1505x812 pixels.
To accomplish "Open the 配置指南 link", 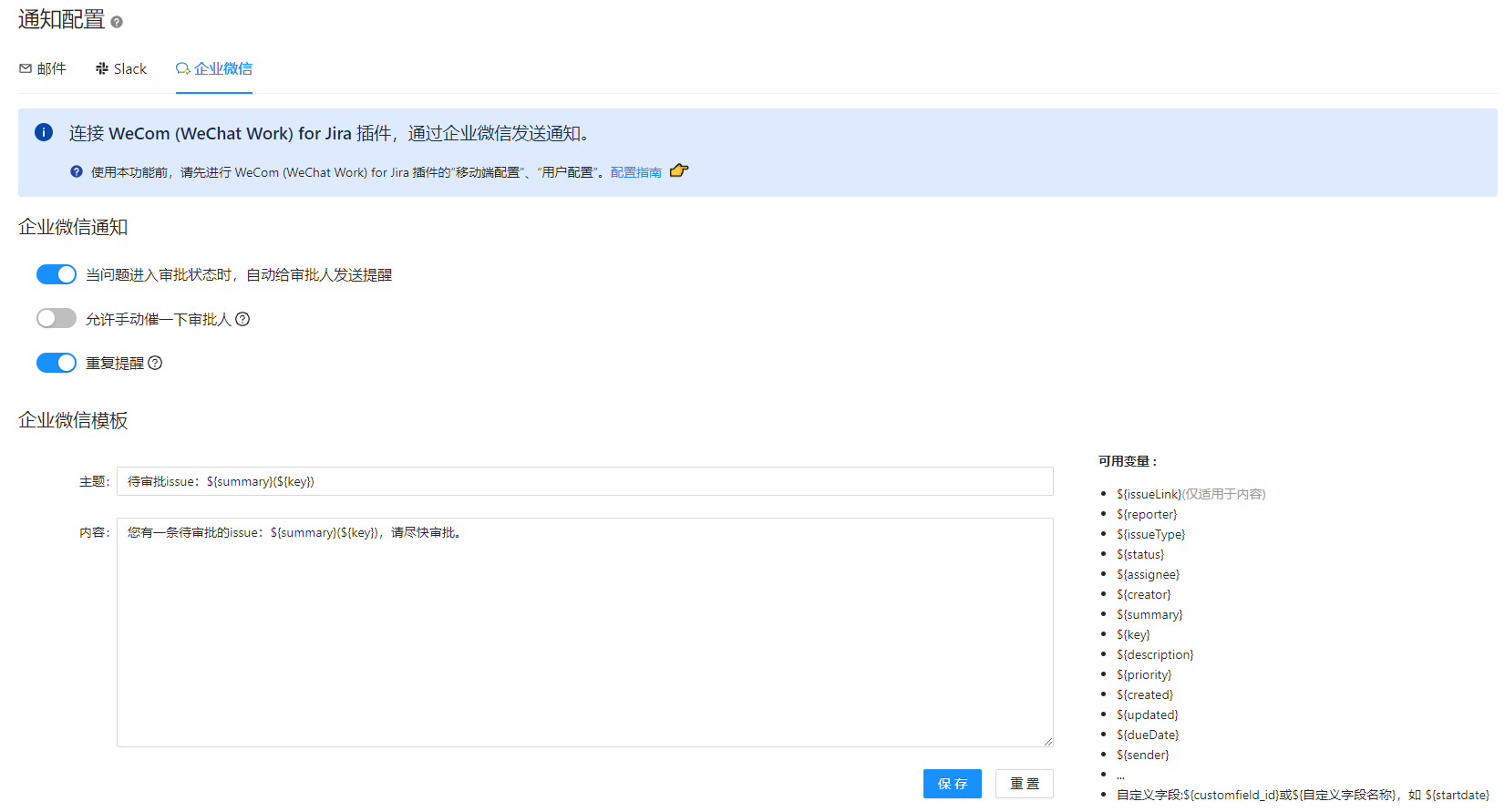I will coord(635,172).
